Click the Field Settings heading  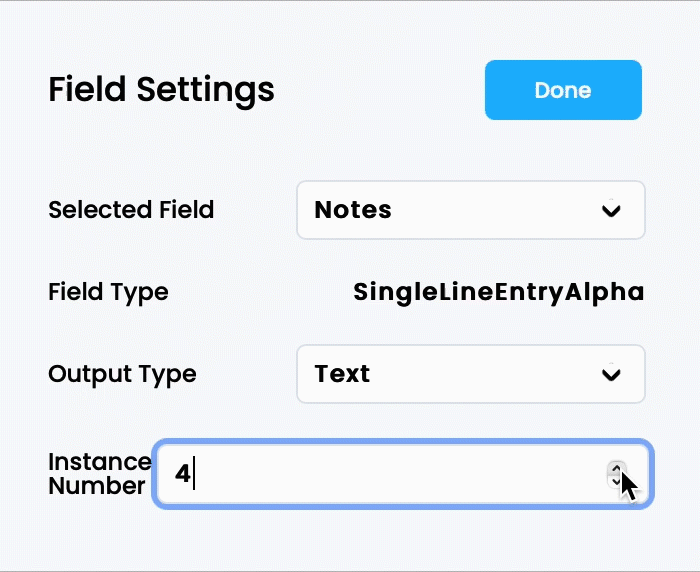[161, 90]
